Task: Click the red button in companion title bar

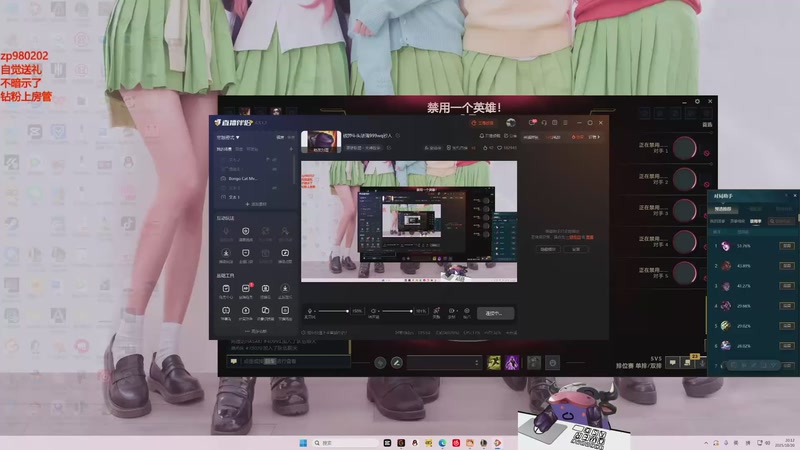Action: (483, 123)
